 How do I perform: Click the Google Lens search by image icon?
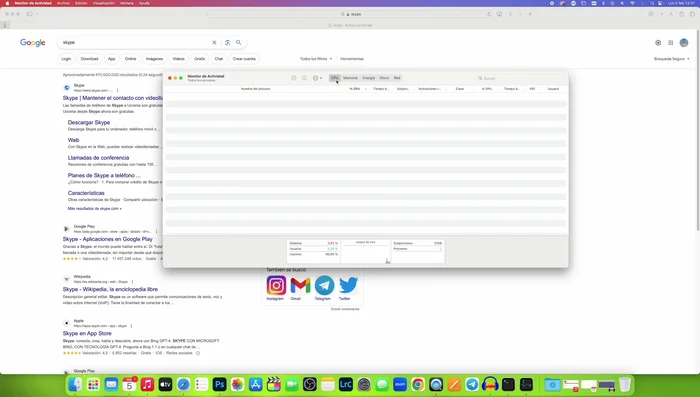tap(228, 42)
